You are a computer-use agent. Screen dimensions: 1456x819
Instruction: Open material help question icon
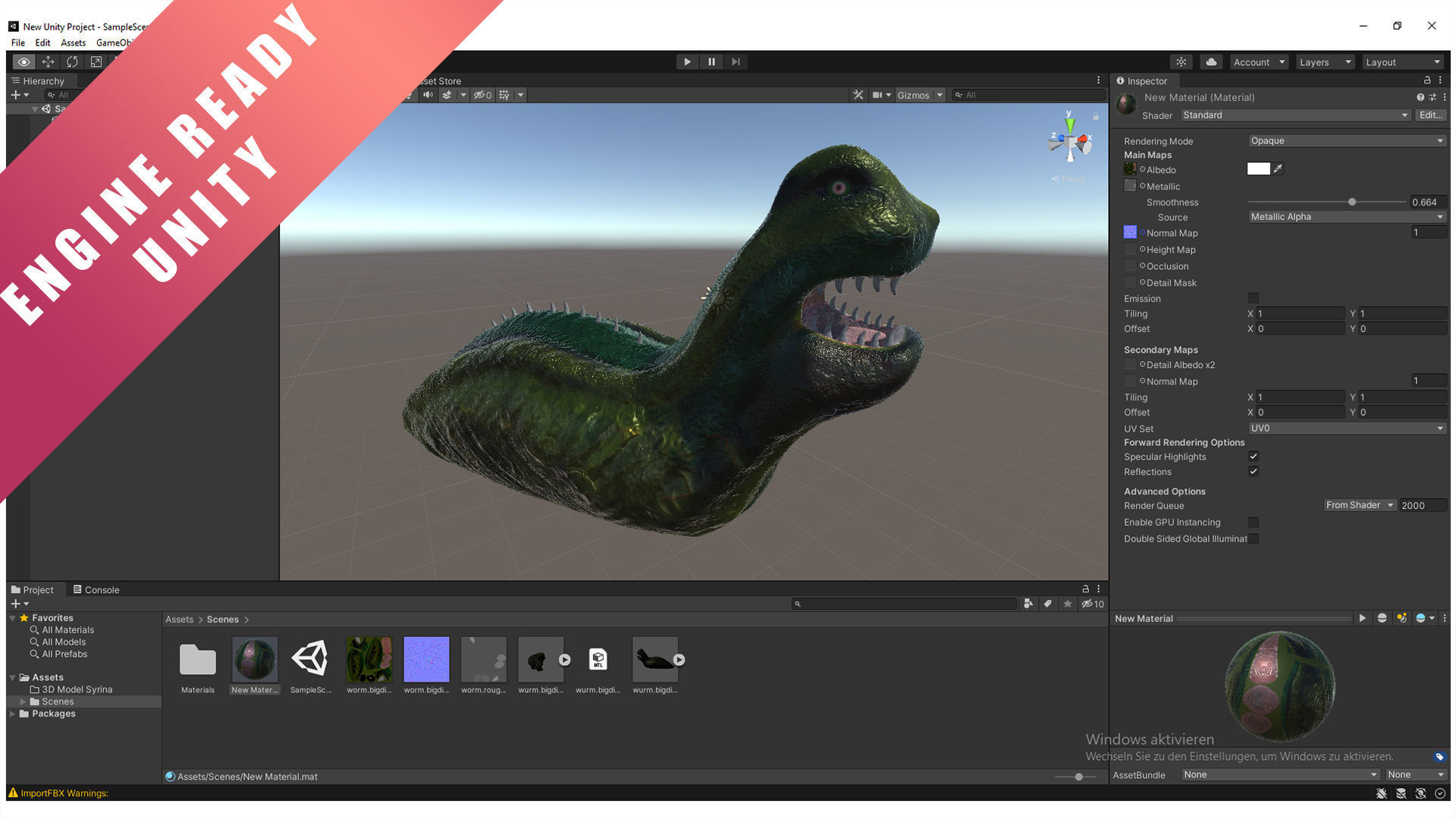tap(1420, 97)
